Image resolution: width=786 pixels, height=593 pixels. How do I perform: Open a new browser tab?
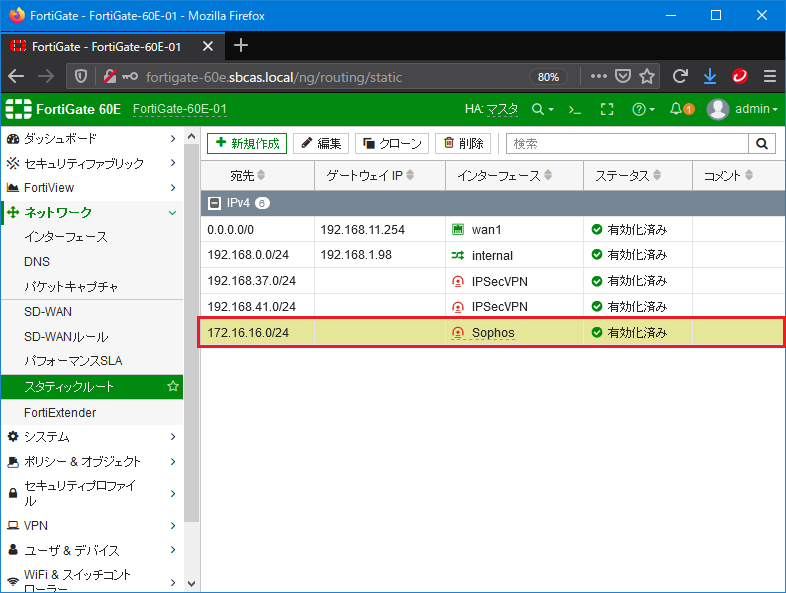tap(241, 46)
